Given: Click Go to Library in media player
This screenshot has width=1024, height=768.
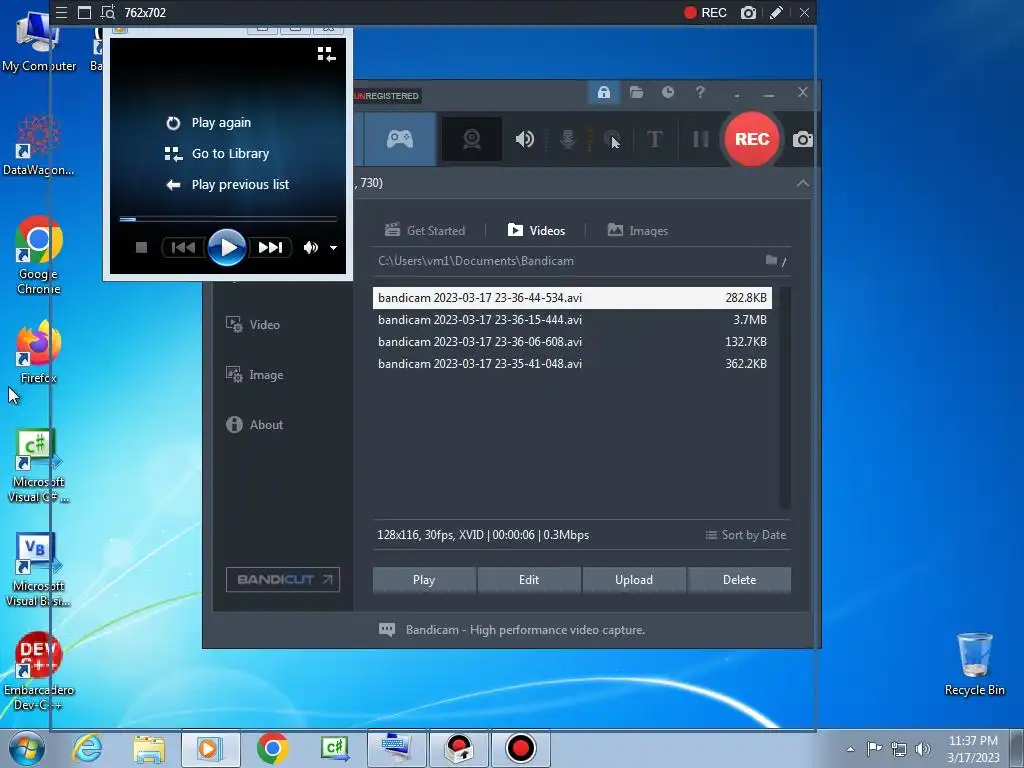Looking at the screenshot, I should [217, 153].
